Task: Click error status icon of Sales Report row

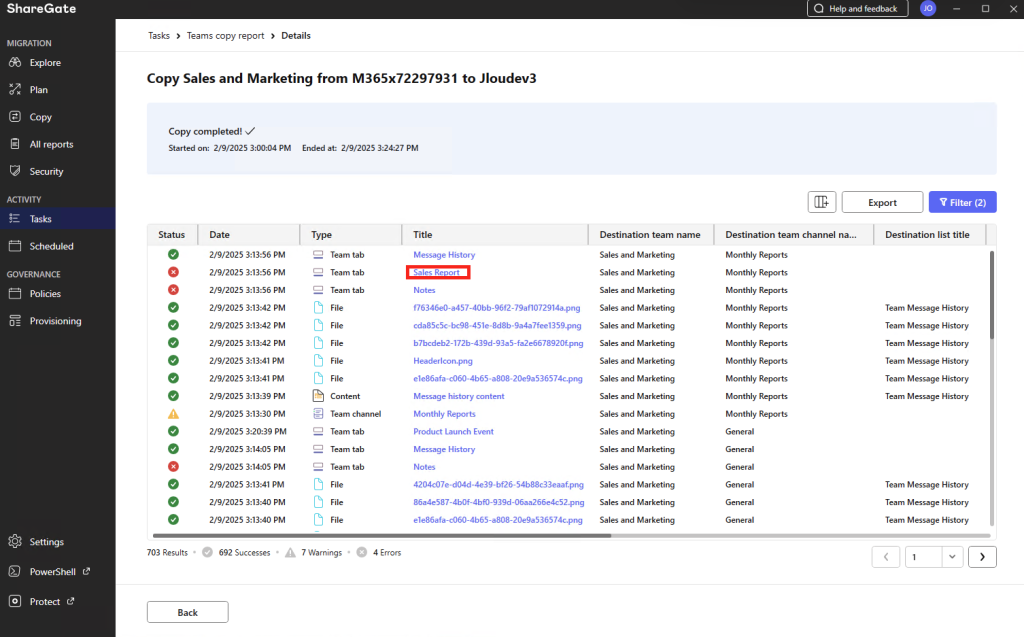Action: point(173,272)
